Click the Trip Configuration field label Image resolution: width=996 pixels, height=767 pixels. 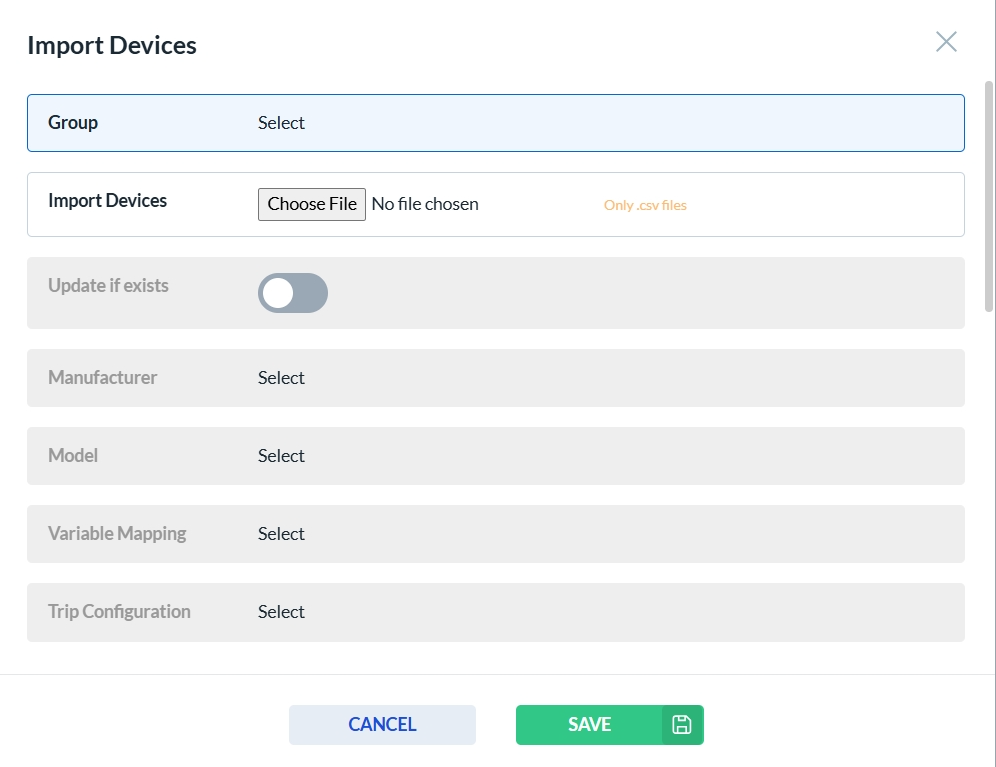(x=119, y=612)
